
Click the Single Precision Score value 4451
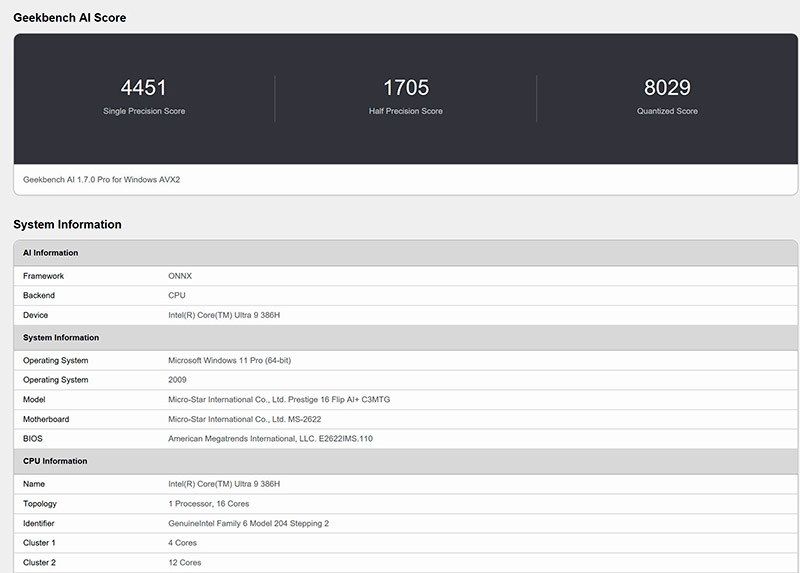click(143, 88)
